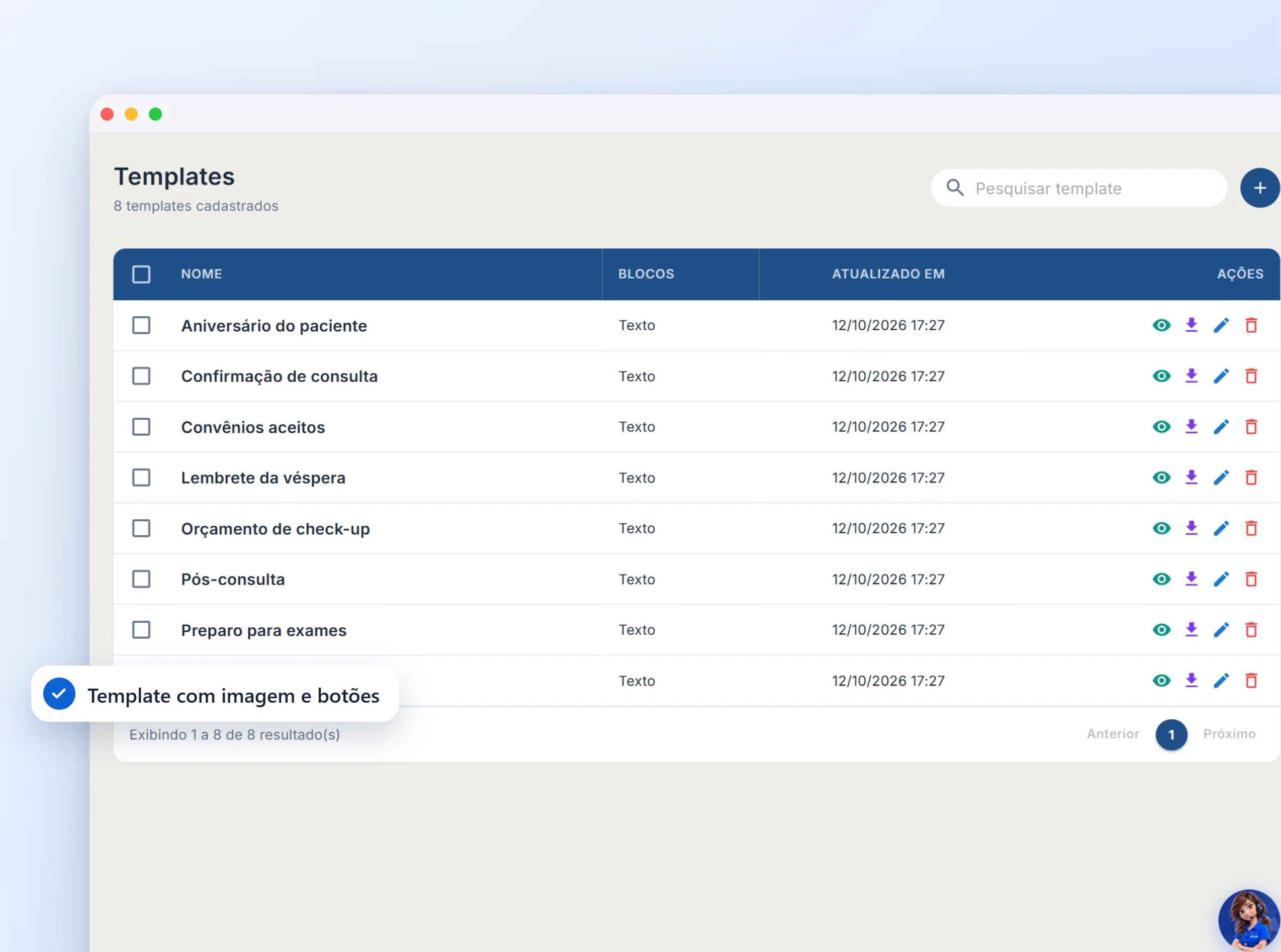Delete the Pós-consulta template
The height and width of the screenshot is (952, 1281).
click(x=1251, y=579)
